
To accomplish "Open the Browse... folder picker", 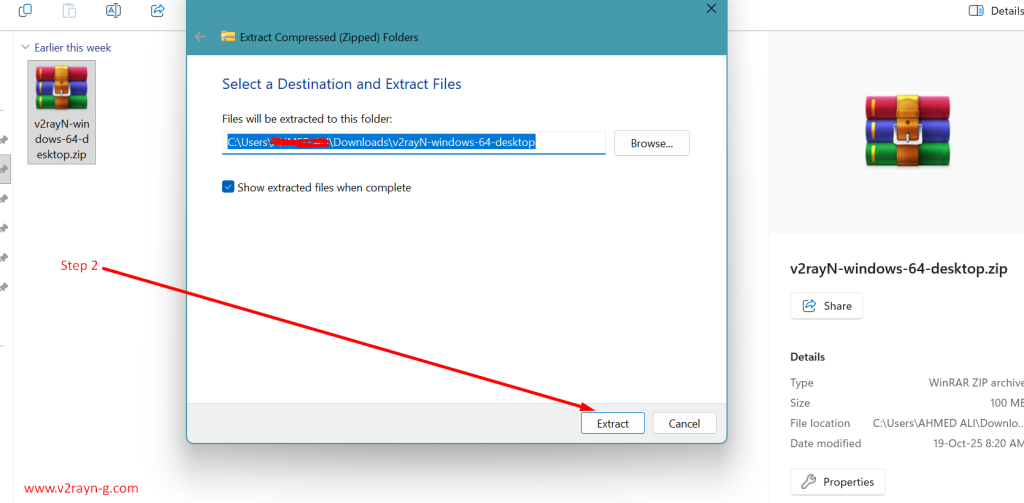I will 652,143.
